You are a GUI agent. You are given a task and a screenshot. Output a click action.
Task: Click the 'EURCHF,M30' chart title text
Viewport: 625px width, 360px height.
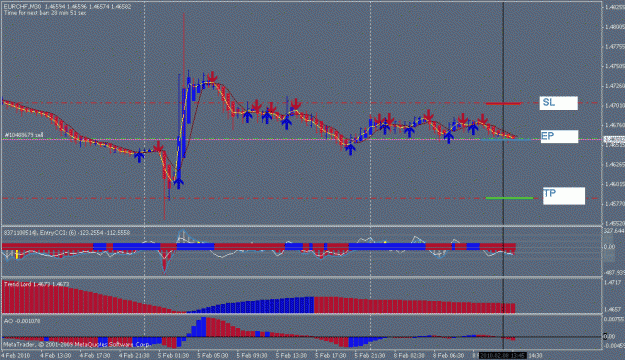tap(22, 7)
